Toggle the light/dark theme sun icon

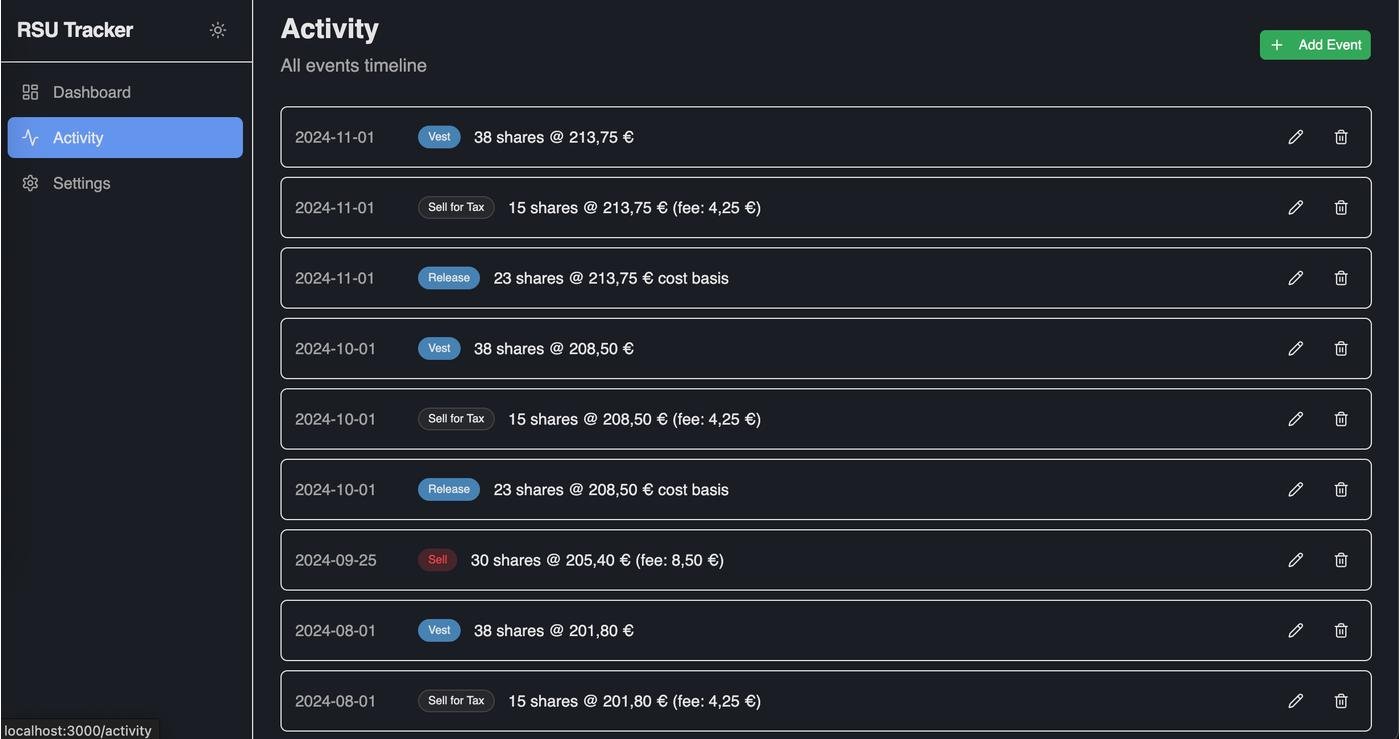(x=218, y=30)
